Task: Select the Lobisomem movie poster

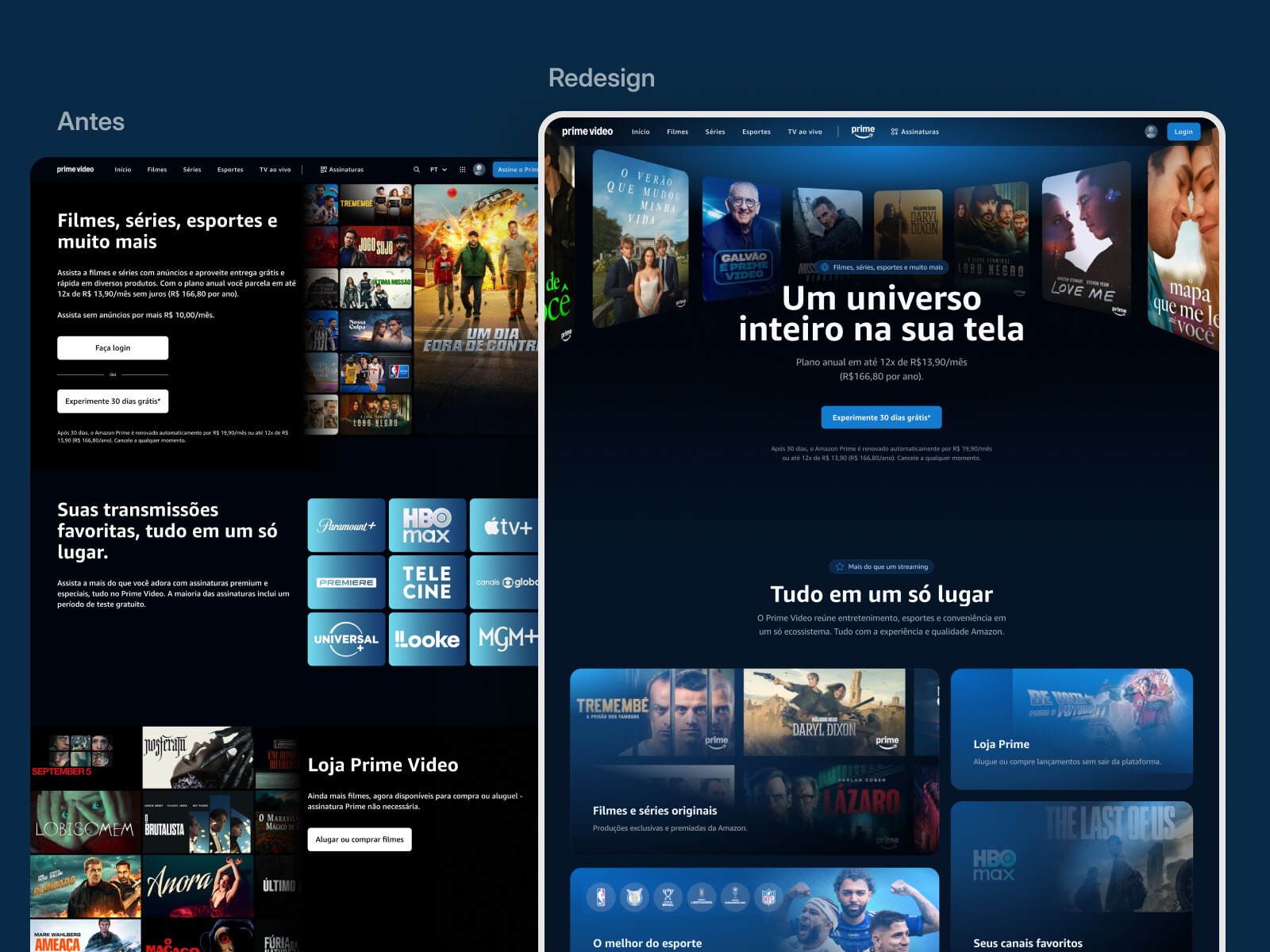Action: pyautogui.click(x=86, y=822)
